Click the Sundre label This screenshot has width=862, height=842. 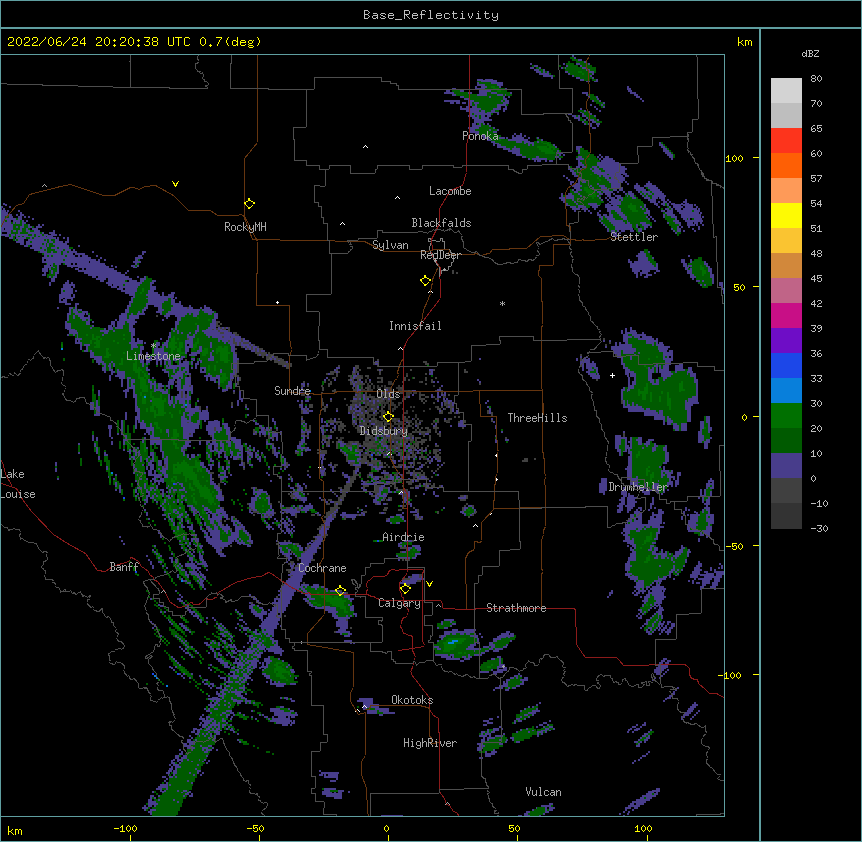click(x=292, y=391)
